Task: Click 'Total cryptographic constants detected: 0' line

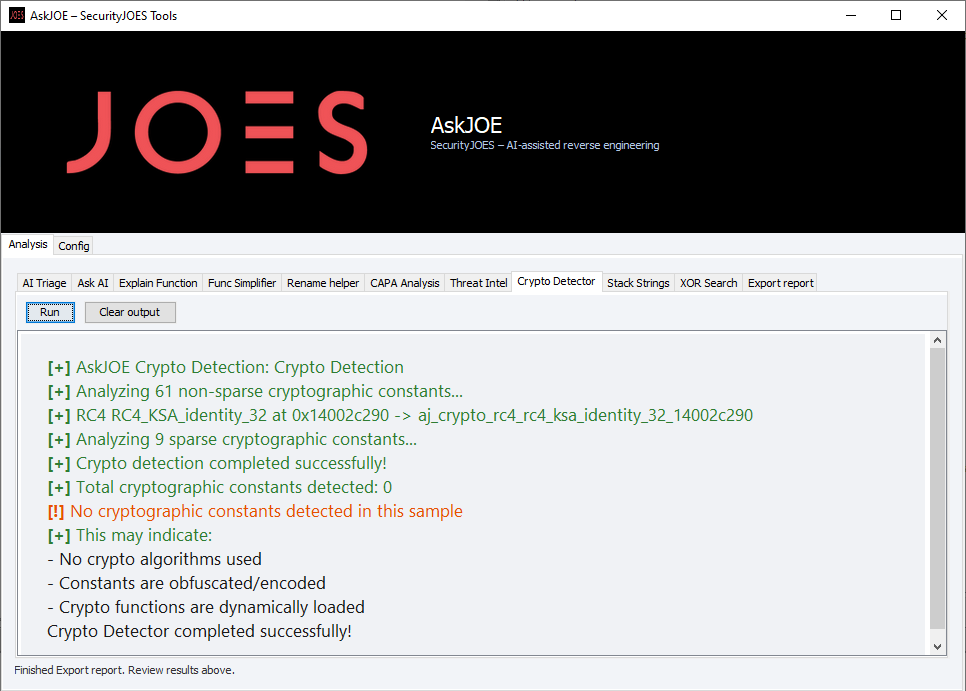Action: pos(219,487)
